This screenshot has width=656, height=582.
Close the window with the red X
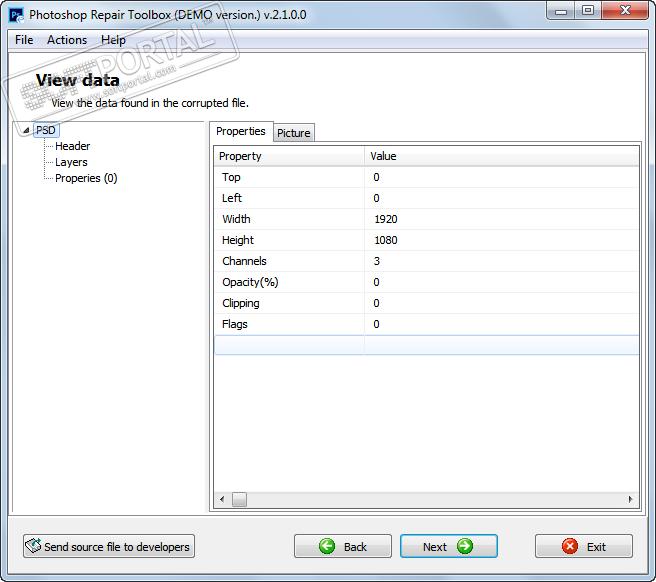625,11
